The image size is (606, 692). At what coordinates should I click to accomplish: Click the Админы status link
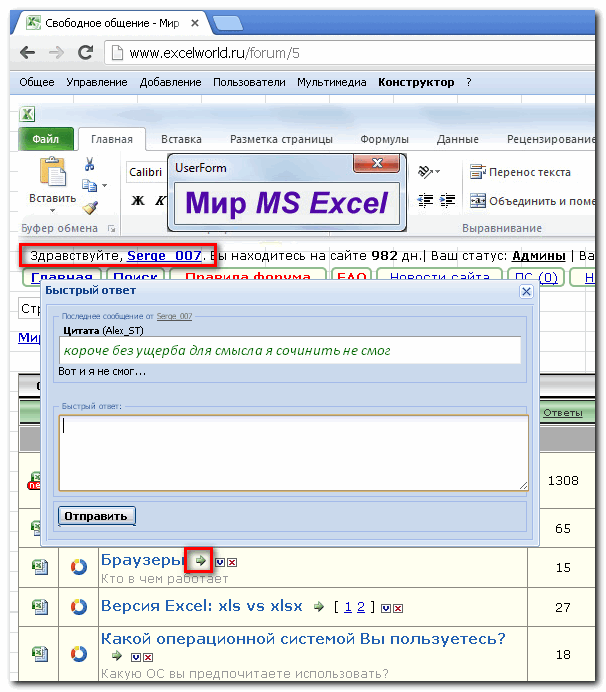538,256
